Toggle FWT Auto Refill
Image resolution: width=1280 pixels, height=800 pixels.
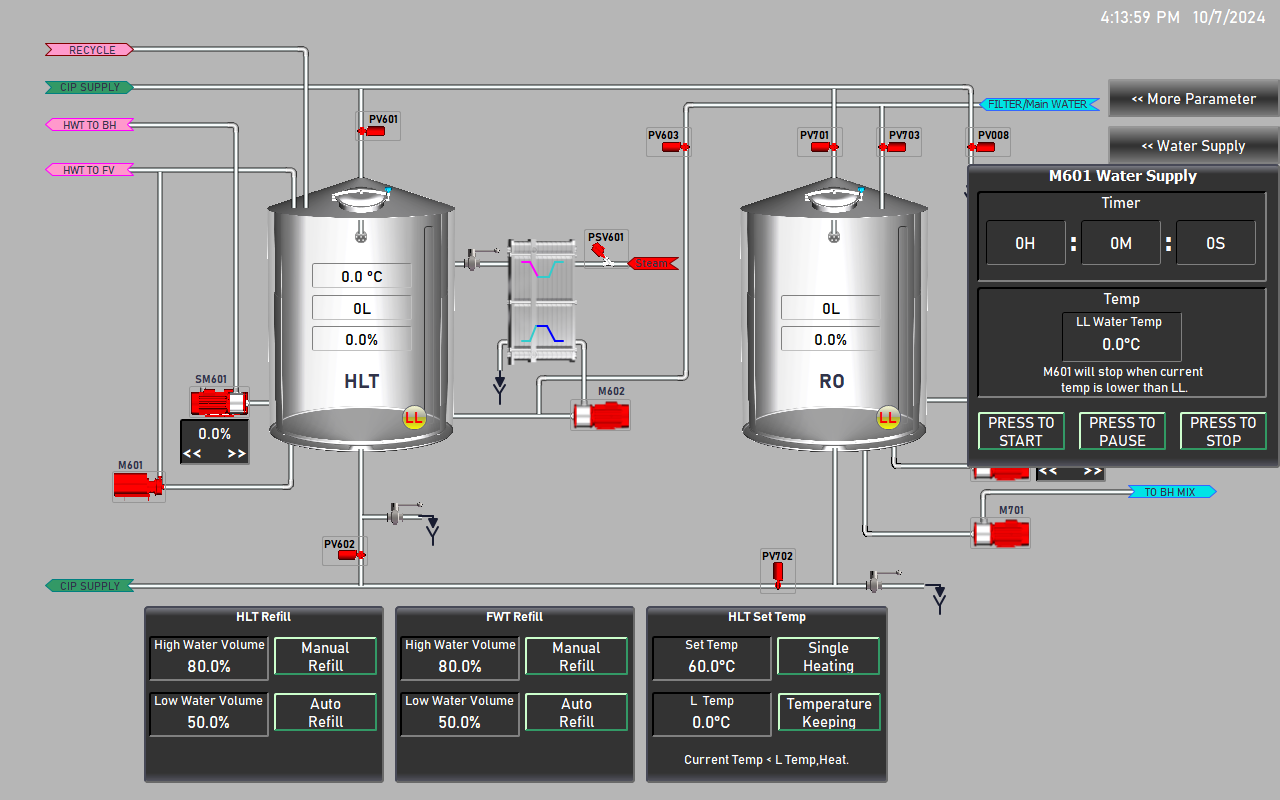(x=577, y=713)
